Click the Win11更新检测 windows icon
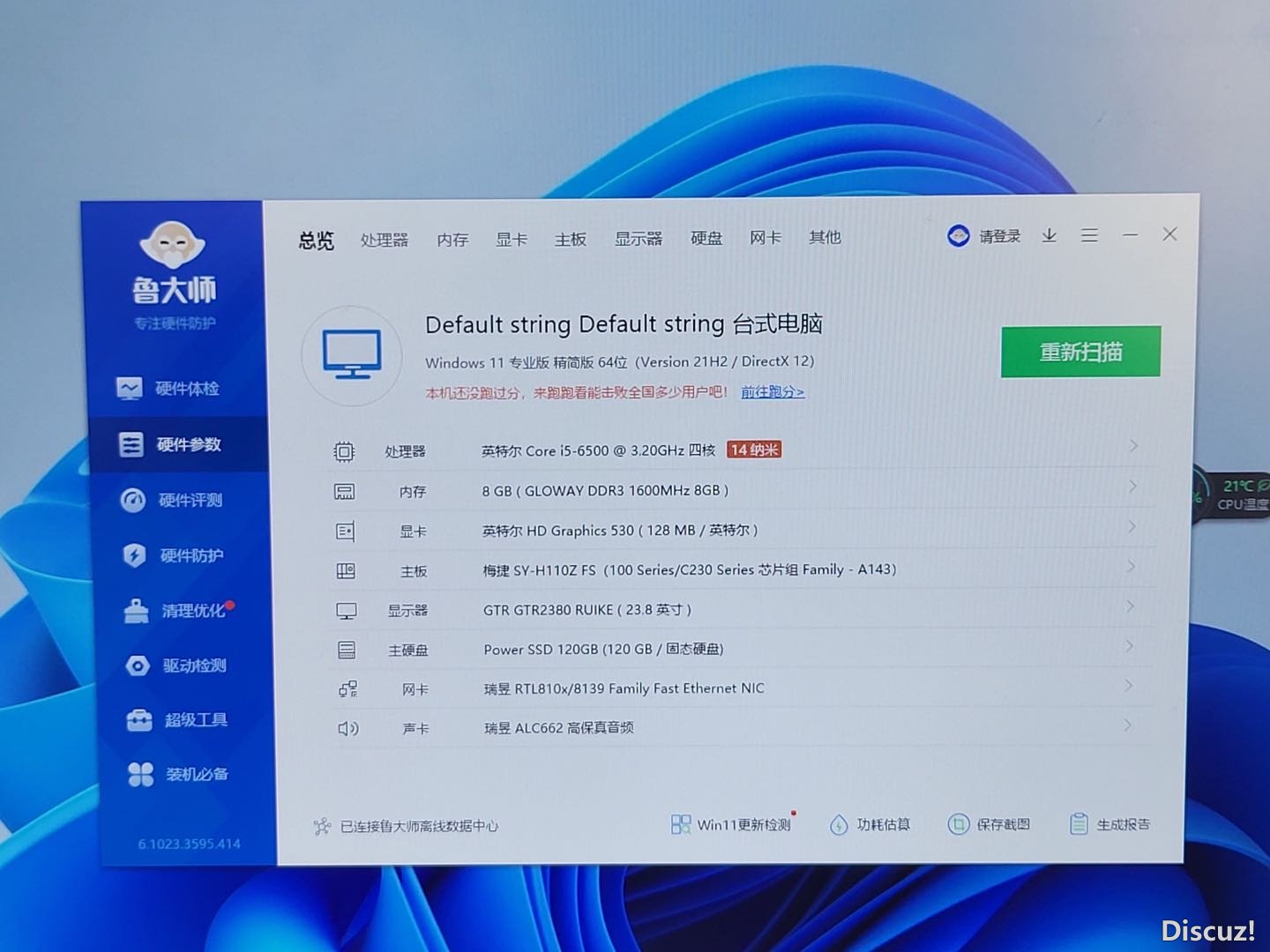 681,825
